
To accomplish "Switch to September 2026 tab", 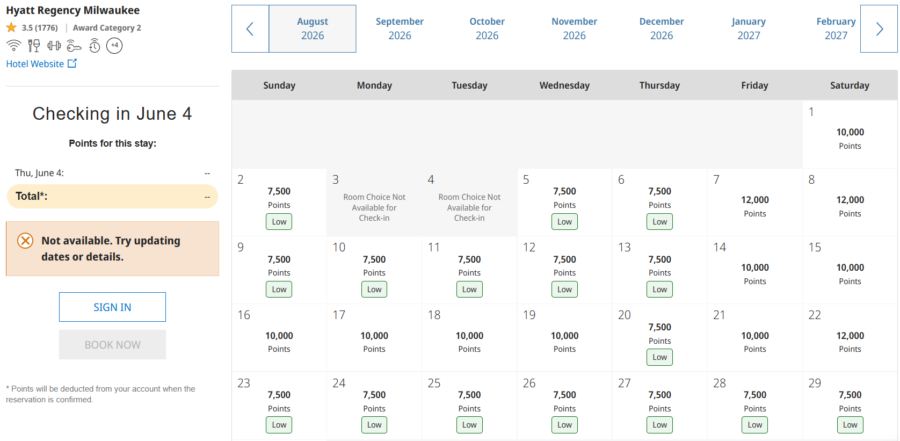I will click(399, 29).
